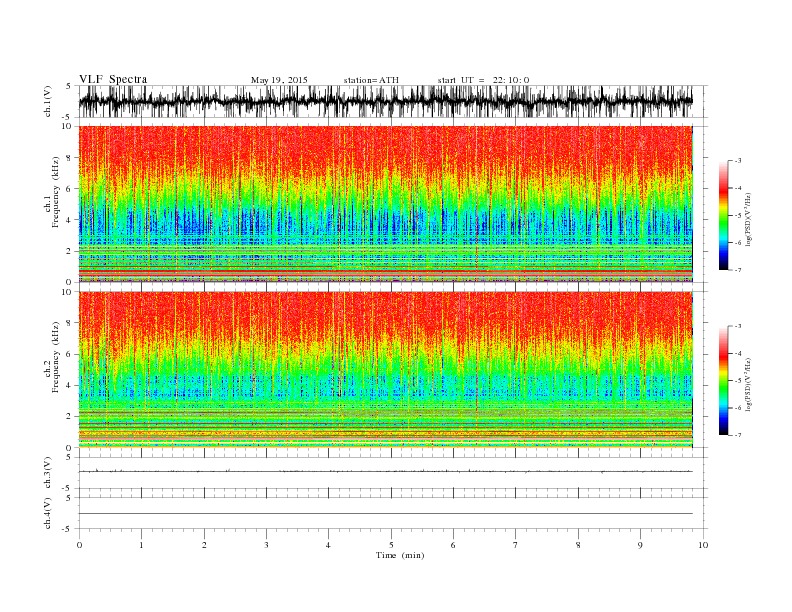This screenshot has width=792, height=612.
Task: Click the "8" kHz tick on ch.2 spectrogram
Action: click(69, 323)
